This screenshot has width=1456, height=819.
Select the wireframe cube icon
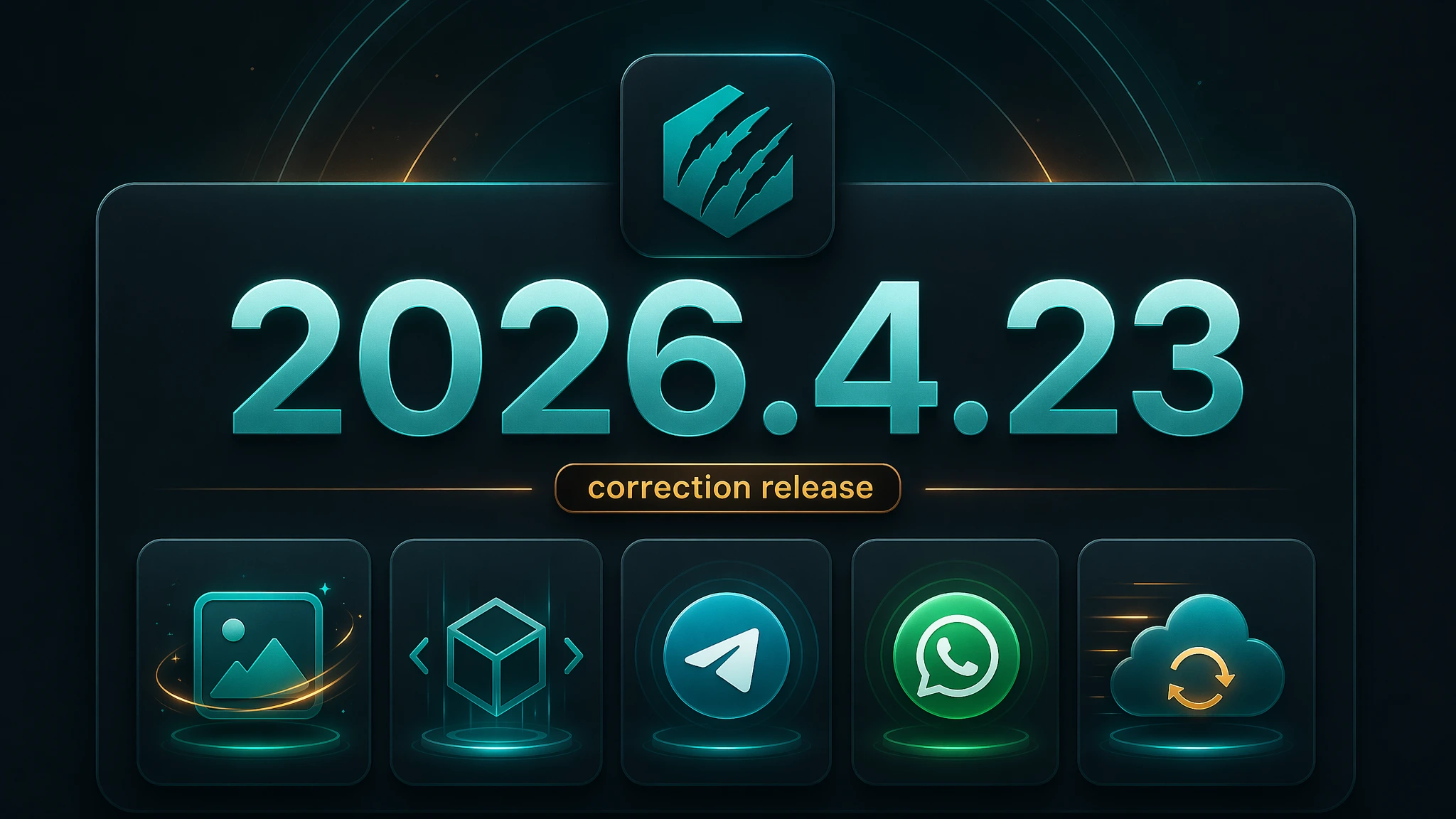point(496,656)
